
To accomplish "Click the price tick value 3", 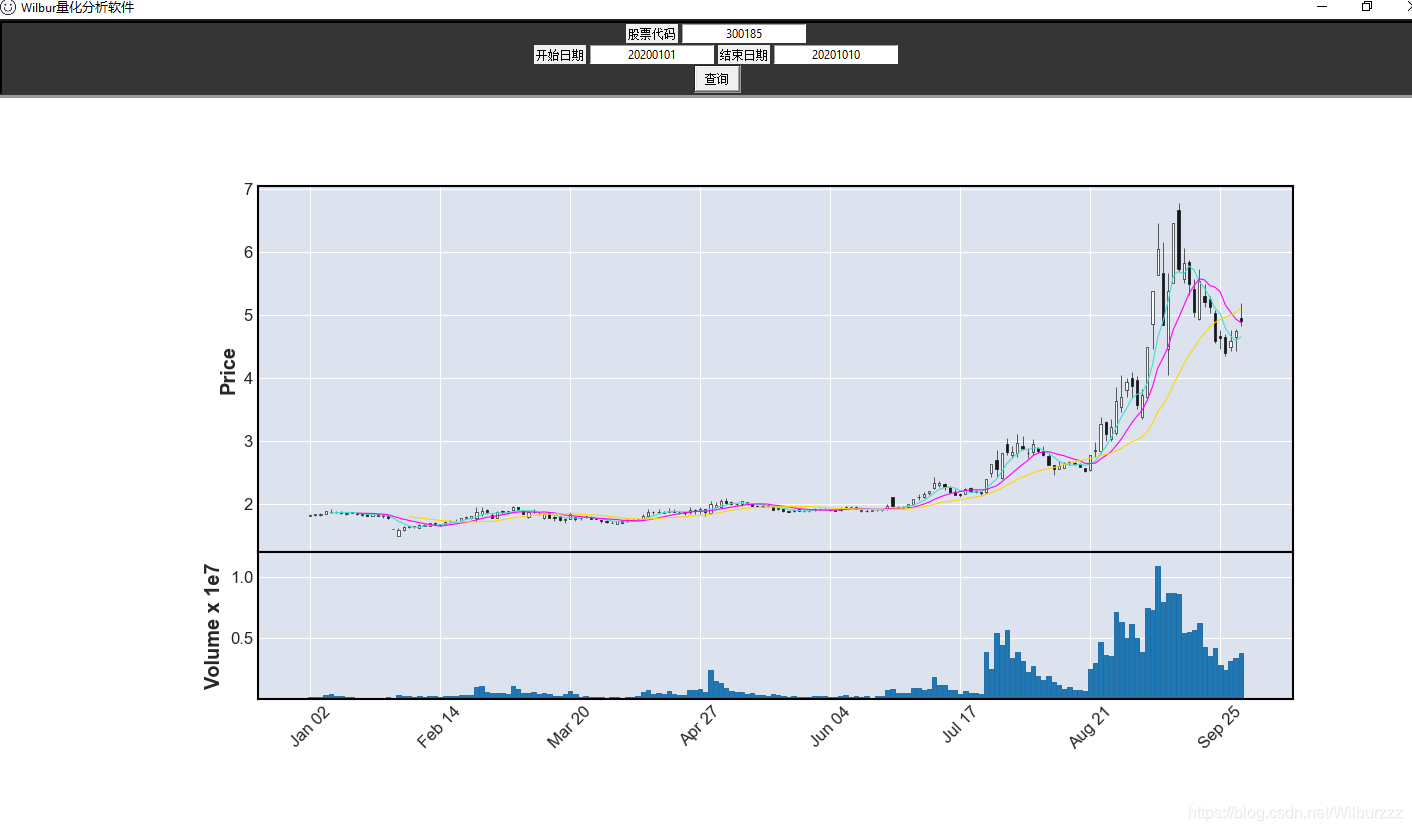I will tap(247, 442).
